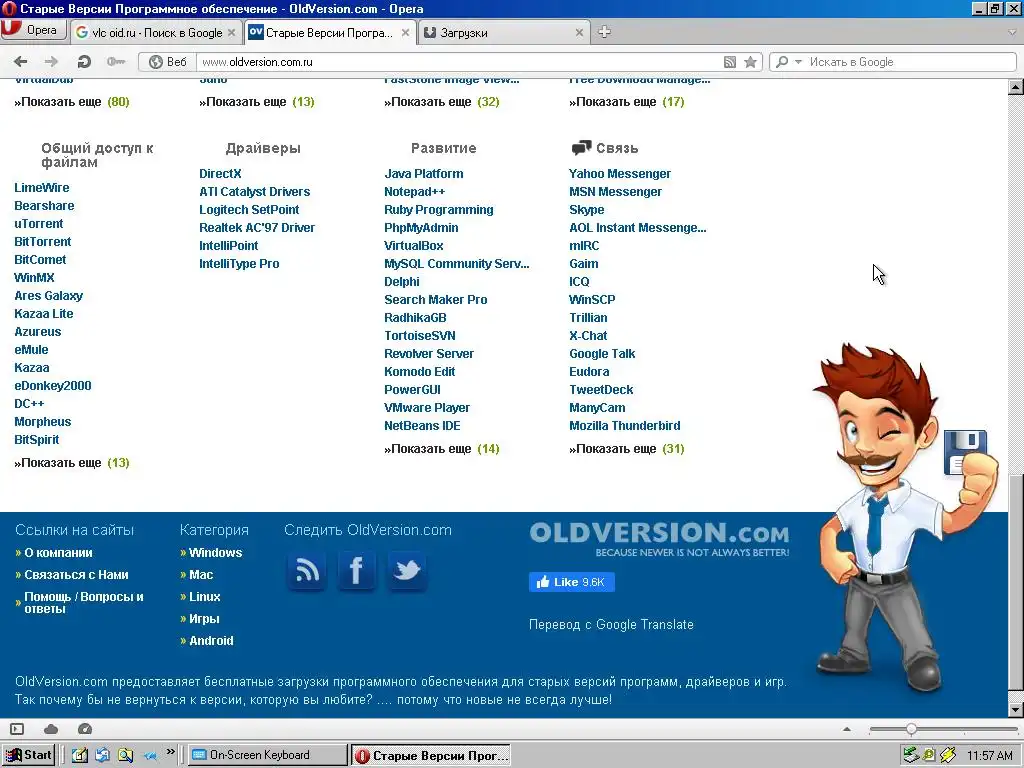Viewport: 1024px width, 768px height.
Task: Open the zoom menu arrow near slider
Action: click(x=847, y=729)
